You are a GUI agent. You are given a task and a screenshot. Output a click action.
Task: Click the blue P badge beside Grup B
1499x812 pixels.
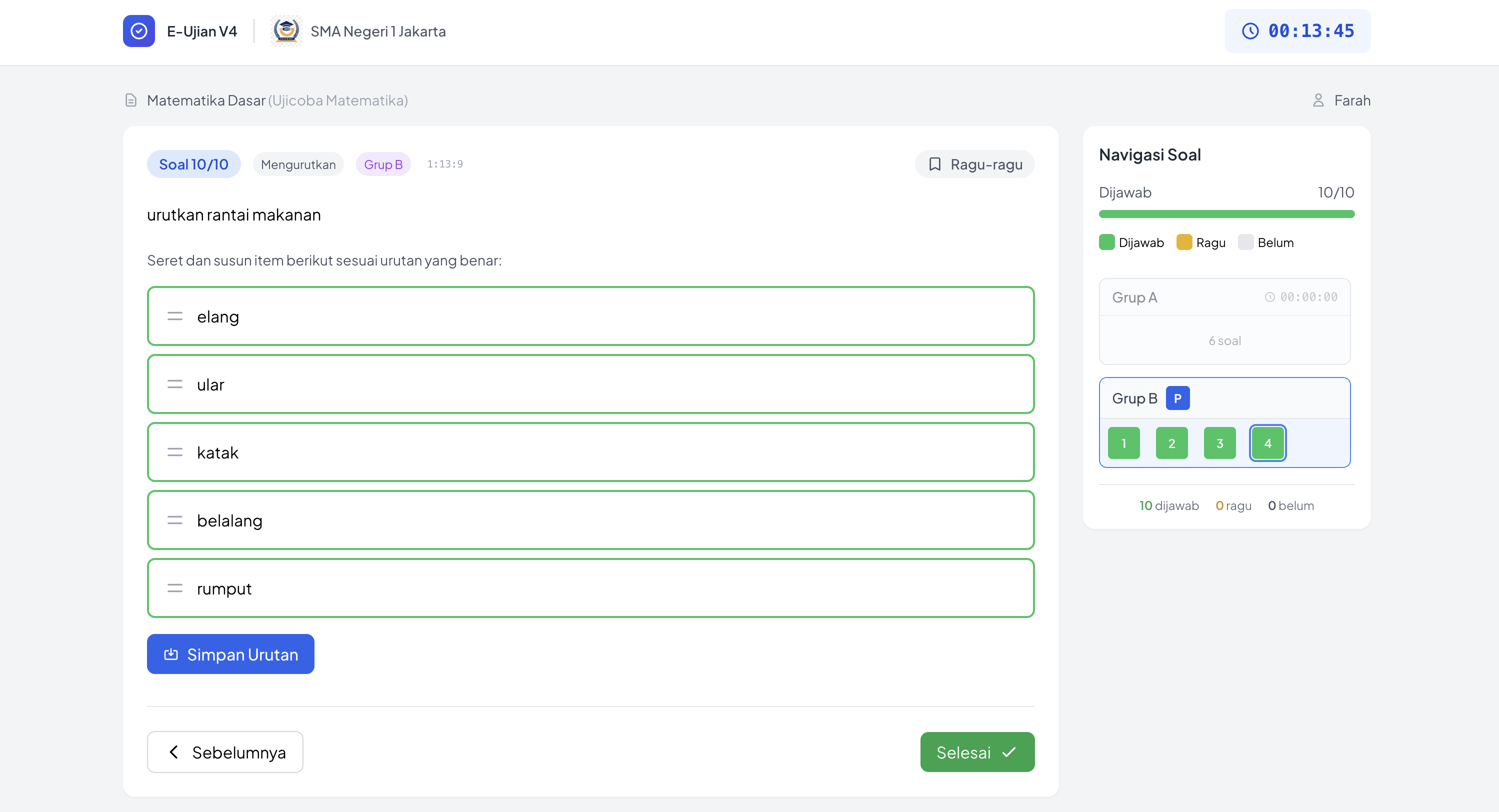pos(1177,398)
